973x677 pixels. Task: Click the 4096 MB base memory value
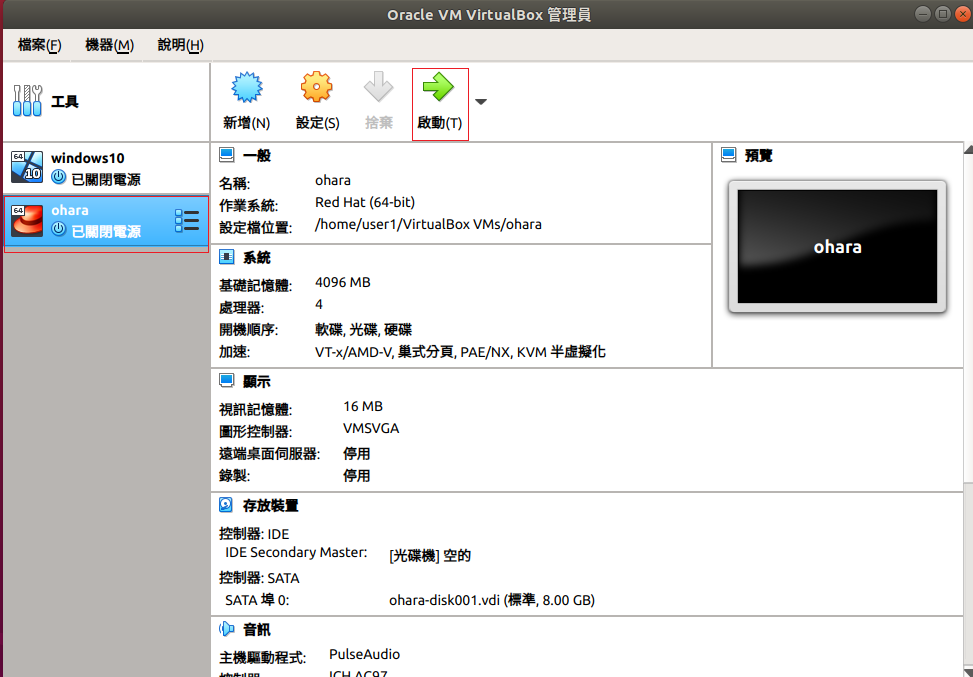[x=343, y=282]
